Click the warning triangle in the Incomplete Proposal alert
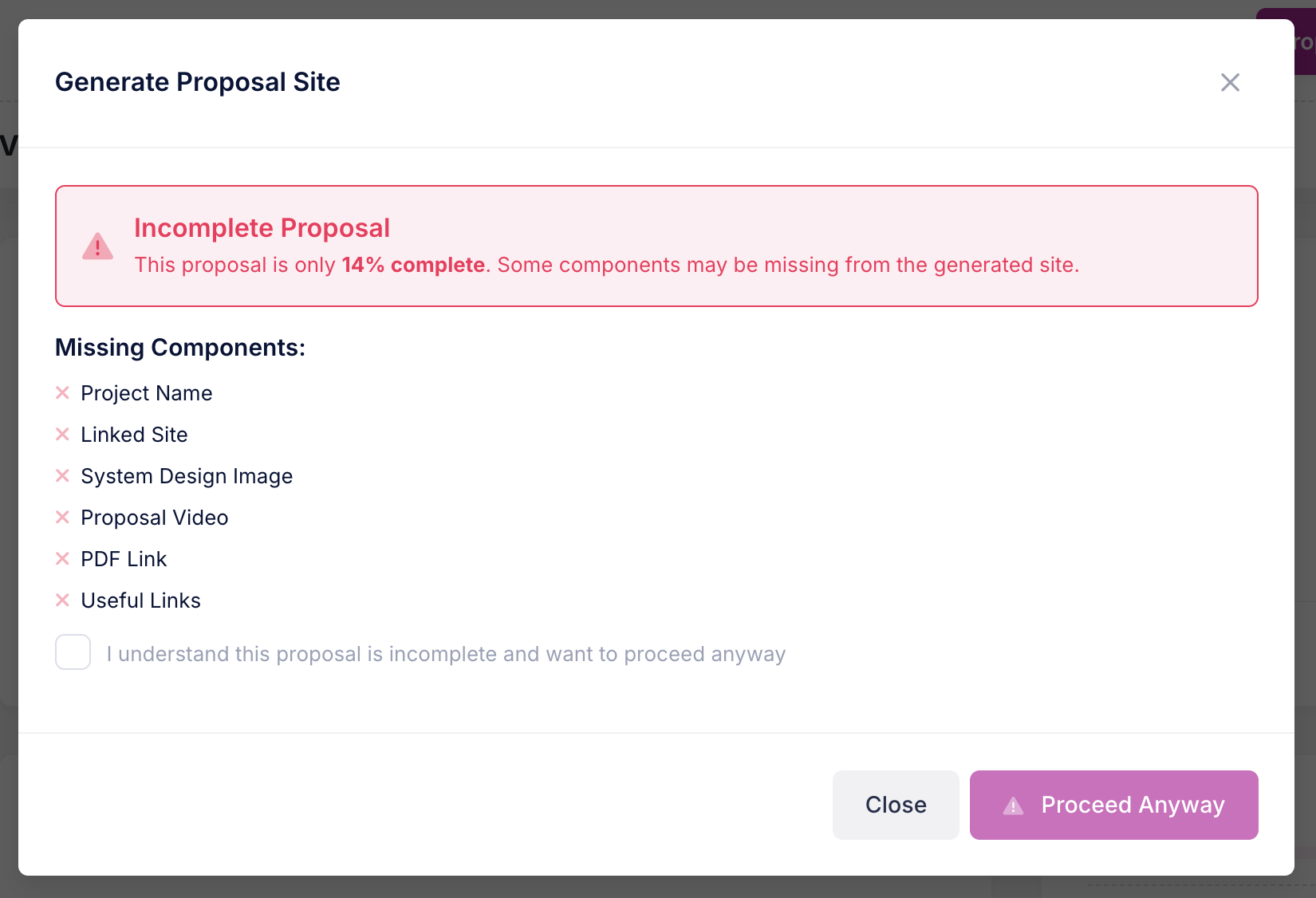 [x=97, y=246]
